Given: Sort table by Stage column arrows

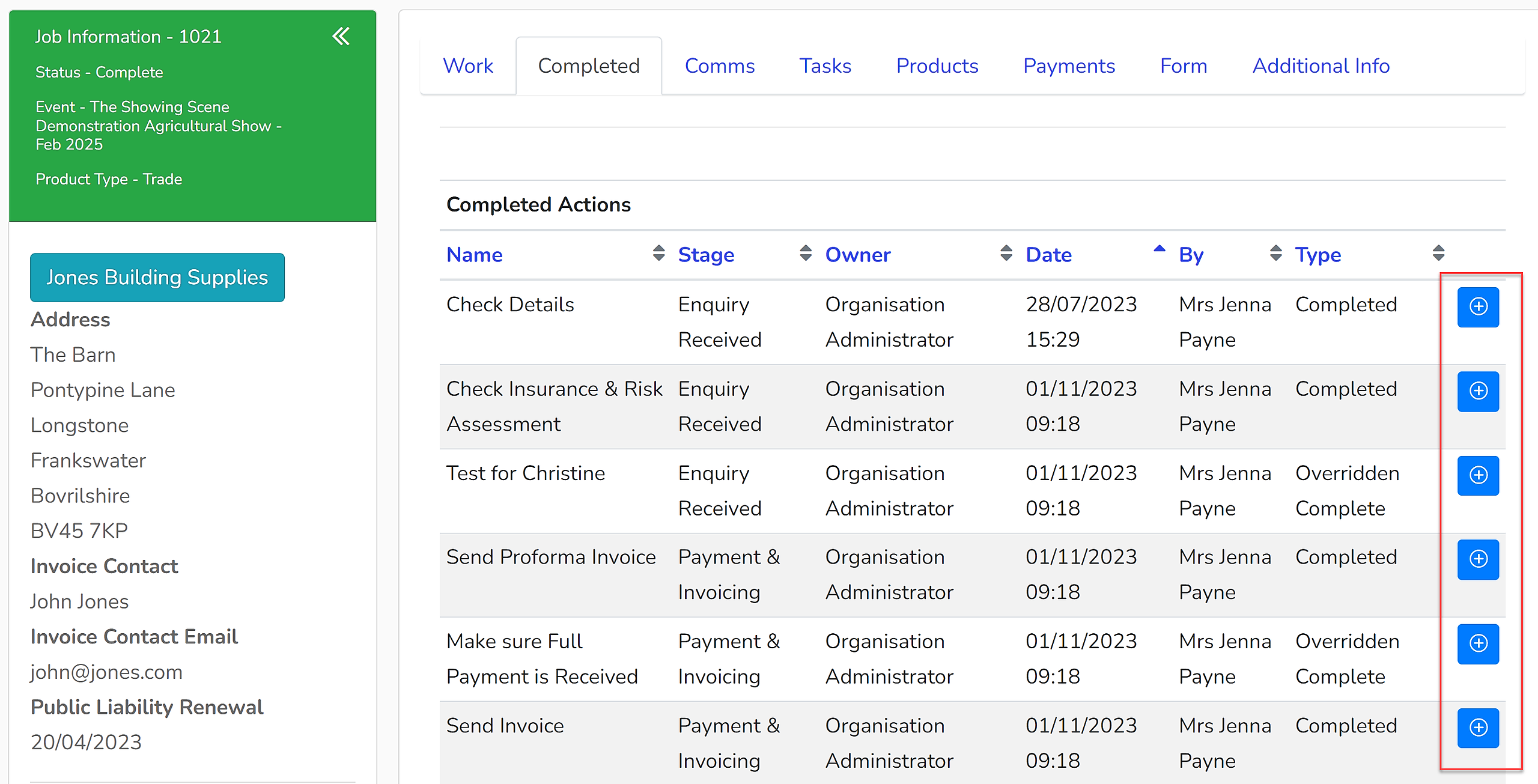Looking at the screenshot, I should click(x=806, y=253).
